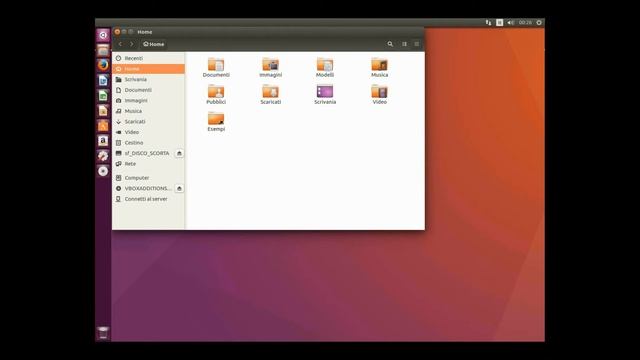
Task: Launch Firefox from the launcher
Action: pyautogui.click(x=103, y=65)
